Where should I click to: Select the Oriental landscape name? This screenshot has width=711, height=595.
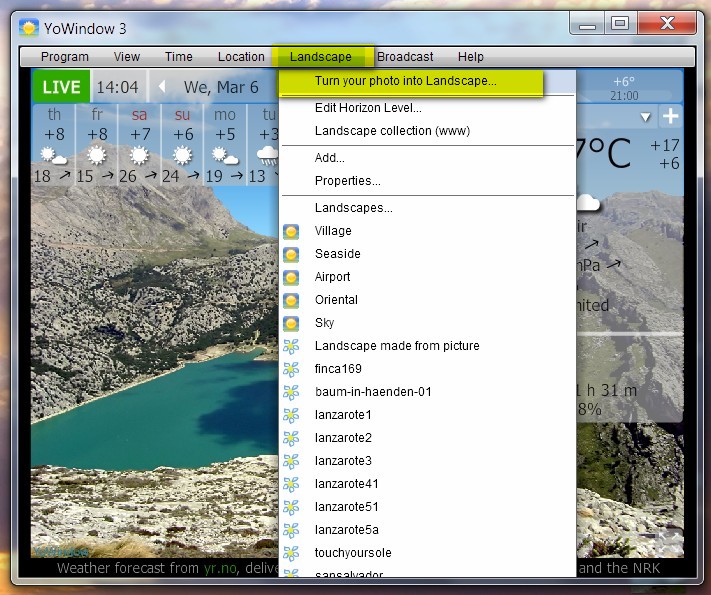(x=336, y=300)
